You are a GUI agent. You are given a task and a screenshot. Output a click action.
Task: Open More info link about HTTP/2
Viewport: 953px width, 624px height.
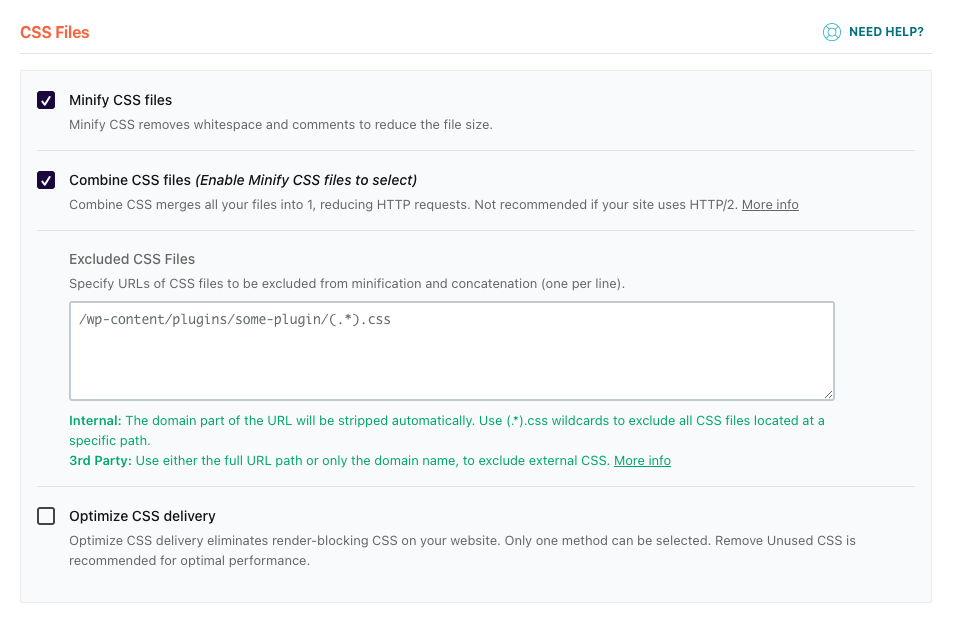tap(770, 205)
